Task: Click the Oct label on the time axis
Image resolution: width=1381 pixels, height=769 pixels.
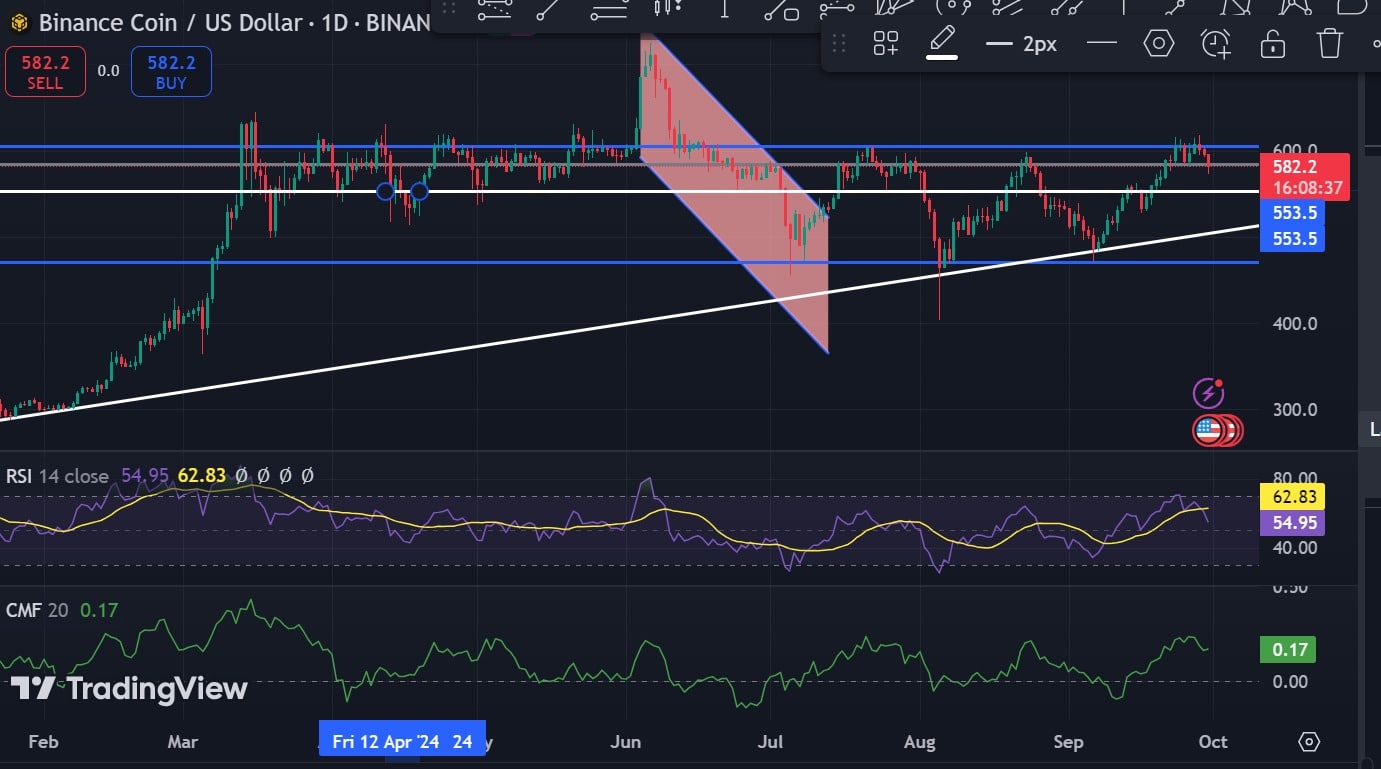Action: tap(1213, 742)
